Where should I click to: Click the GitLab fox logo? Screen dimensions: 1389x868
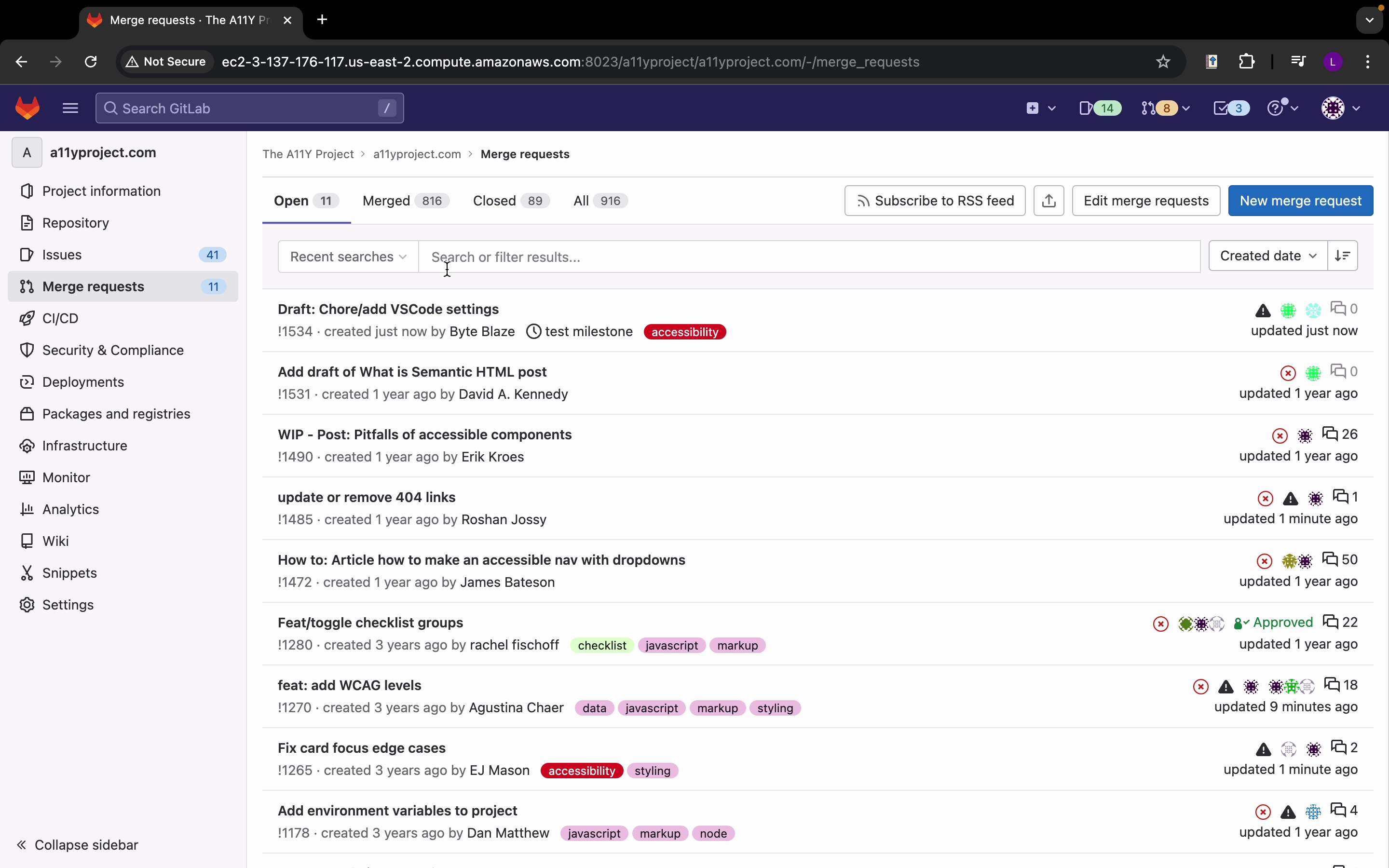(x=27, y=108)
